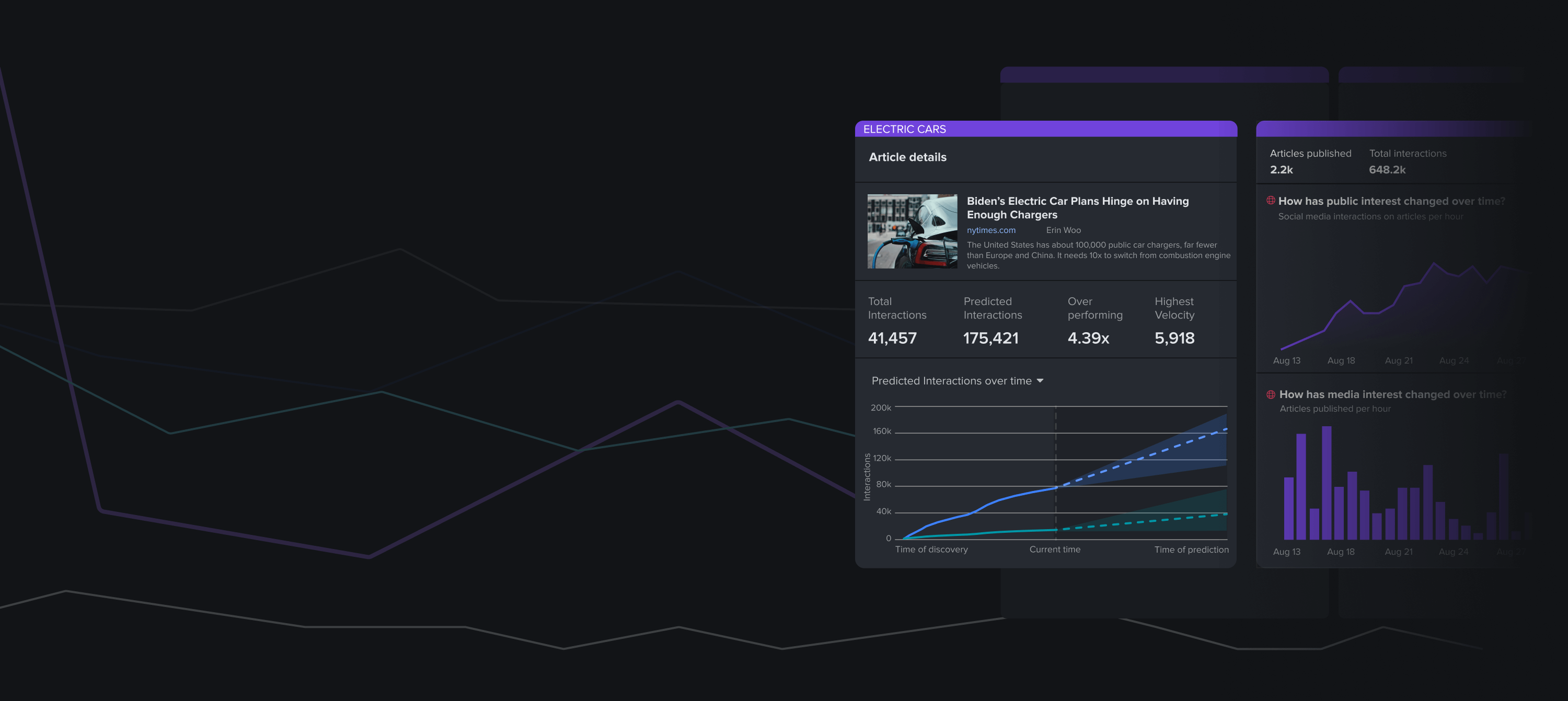
Task: Click the globe icon beside media interest heading
Action: point(1271,394)
